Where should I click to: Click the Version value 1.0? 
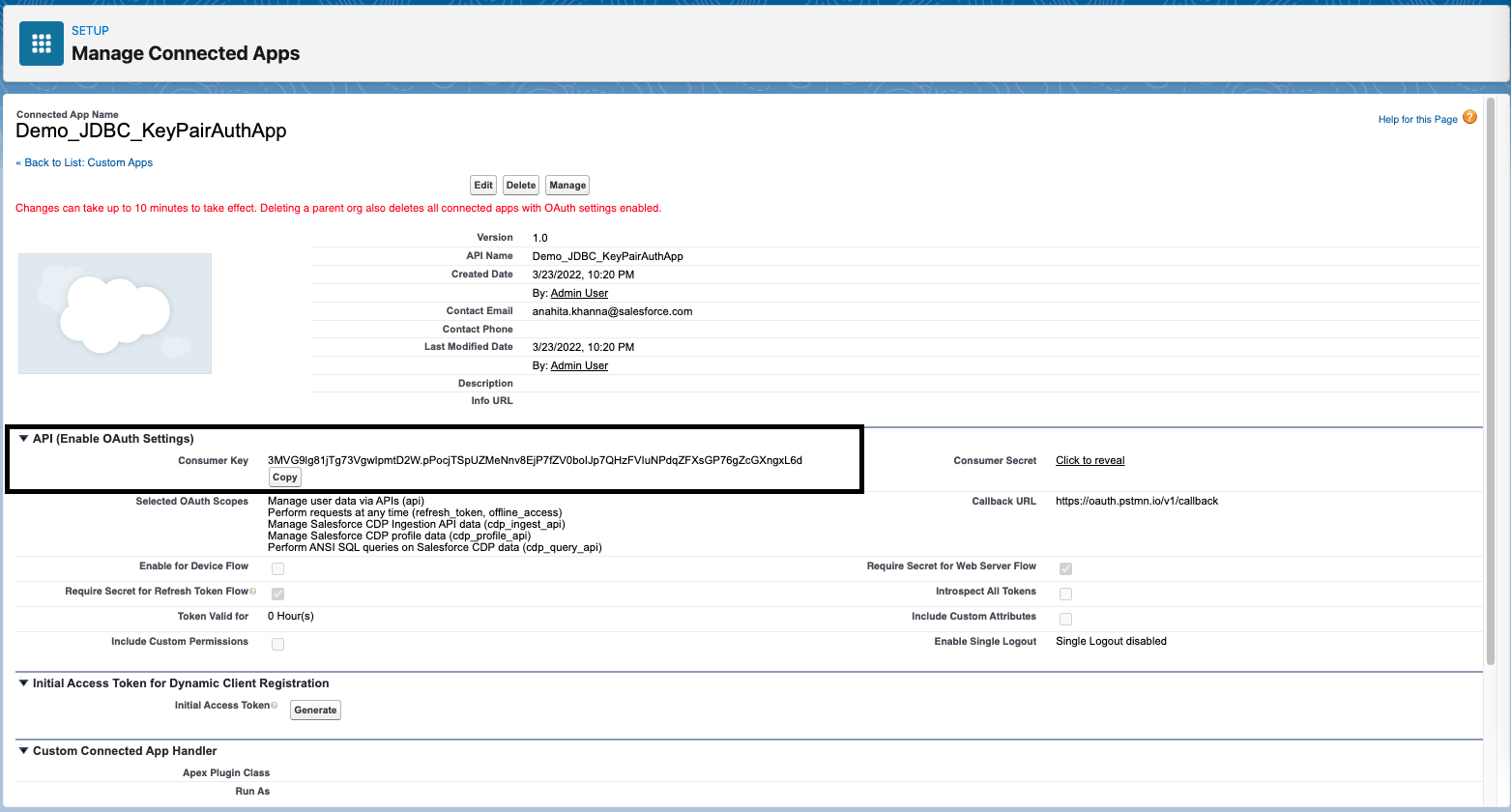pos(540,238)
